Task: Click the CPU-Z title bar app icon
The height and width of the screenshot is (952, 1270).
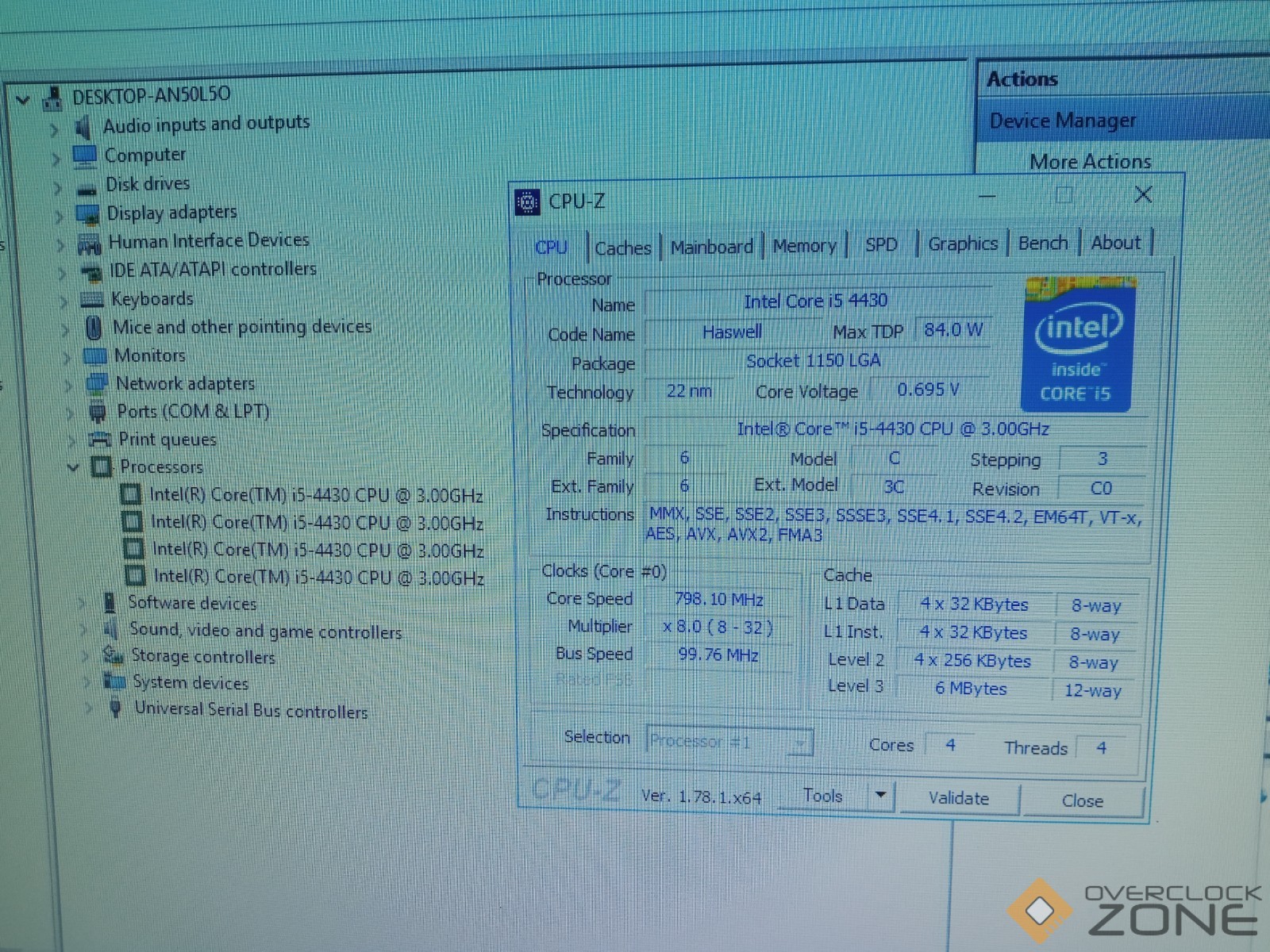Action: (x=527, y=202)
